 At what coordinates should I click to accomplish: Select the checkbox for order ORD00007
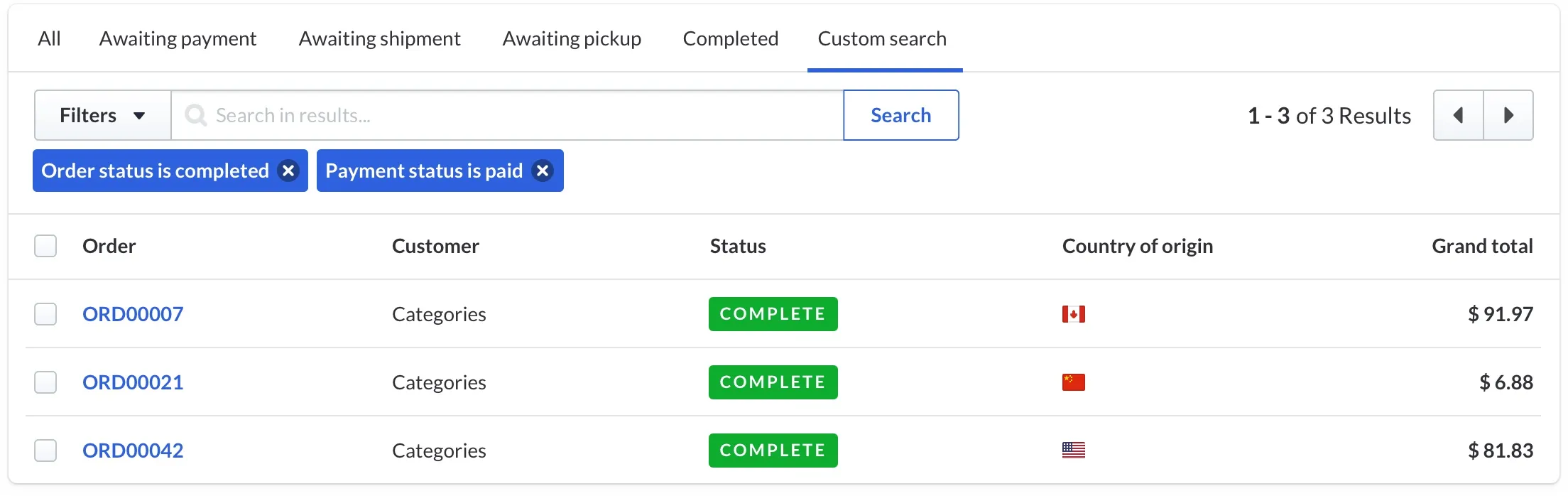pos(45,314)
